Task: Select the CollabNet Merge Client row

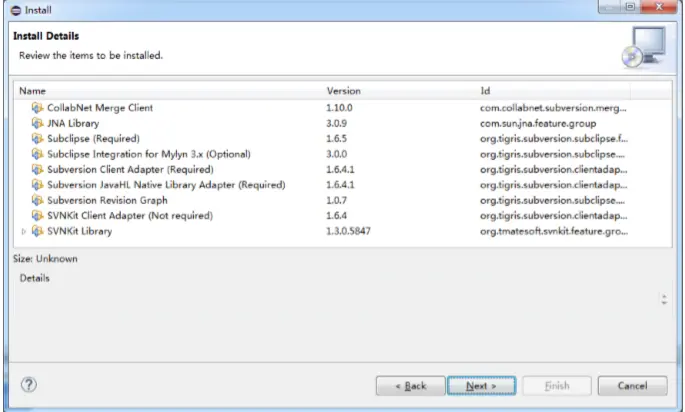Action: tap(343, 108)
